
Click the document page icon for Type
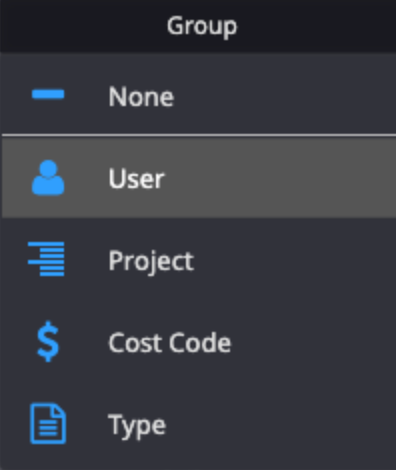[x=48, y=424]
